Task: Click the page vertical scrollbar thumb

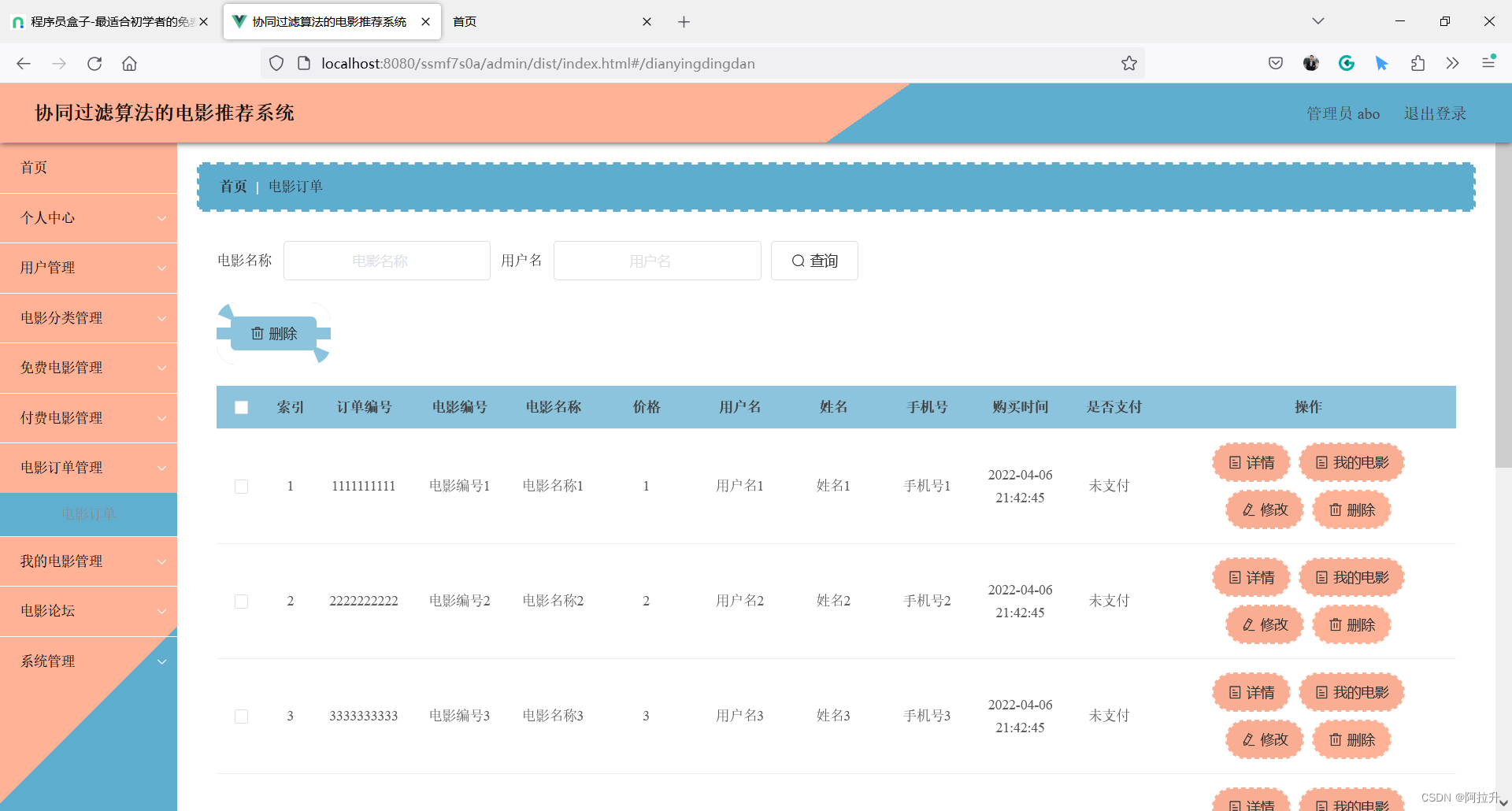Action: point(1503,306)
